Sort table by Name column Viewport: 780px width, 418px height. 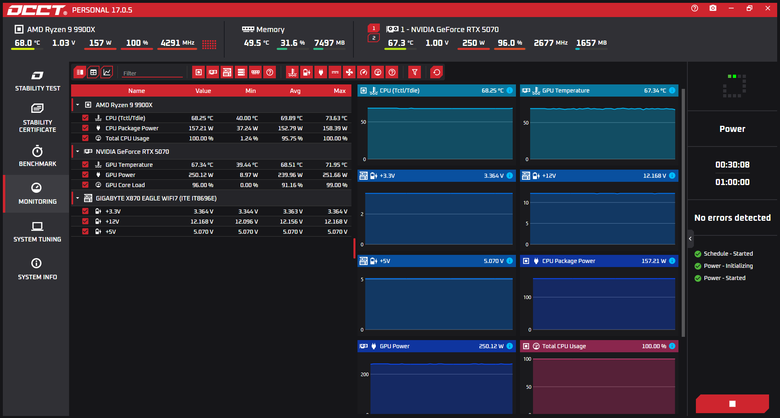click(136, 91)
